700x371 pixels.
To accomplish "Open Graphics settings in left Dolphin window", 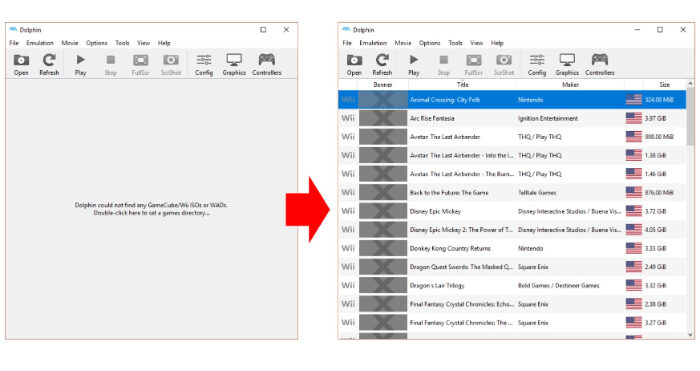I will pos(234,64).
